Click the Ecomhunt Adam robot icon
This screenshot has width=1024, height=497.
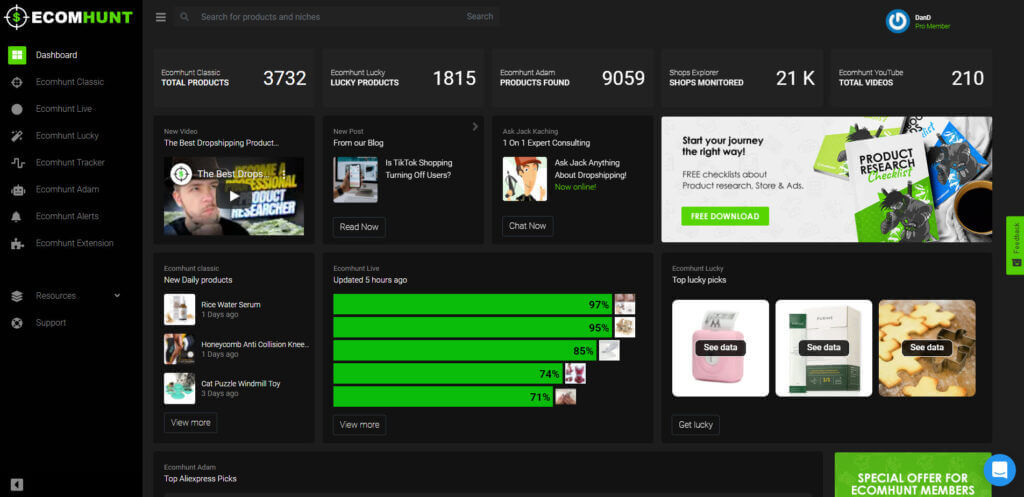(17, 190)
